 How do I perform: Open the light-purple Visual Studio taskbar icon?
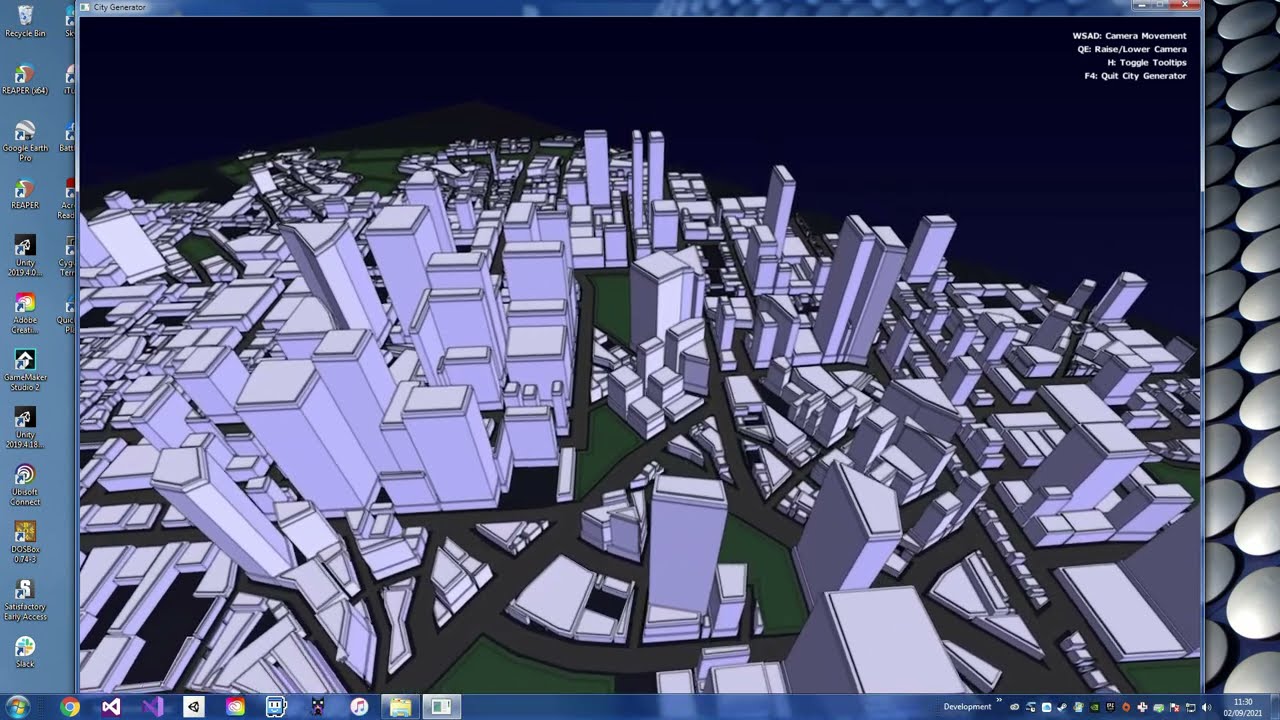click(x=152, y=707)
